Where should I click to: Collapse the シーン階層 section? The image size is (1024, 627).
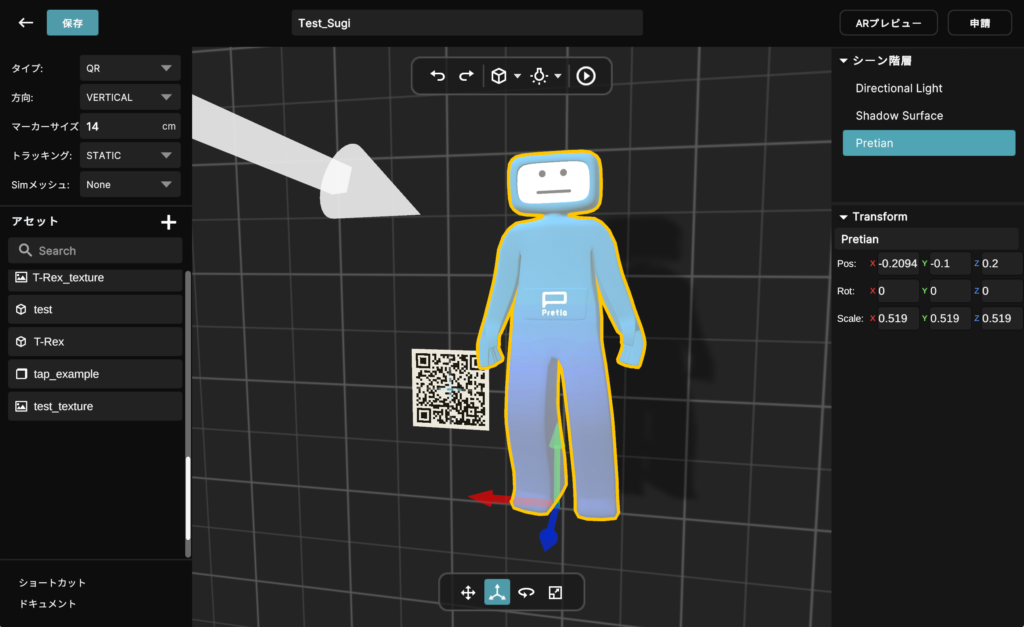844,61
